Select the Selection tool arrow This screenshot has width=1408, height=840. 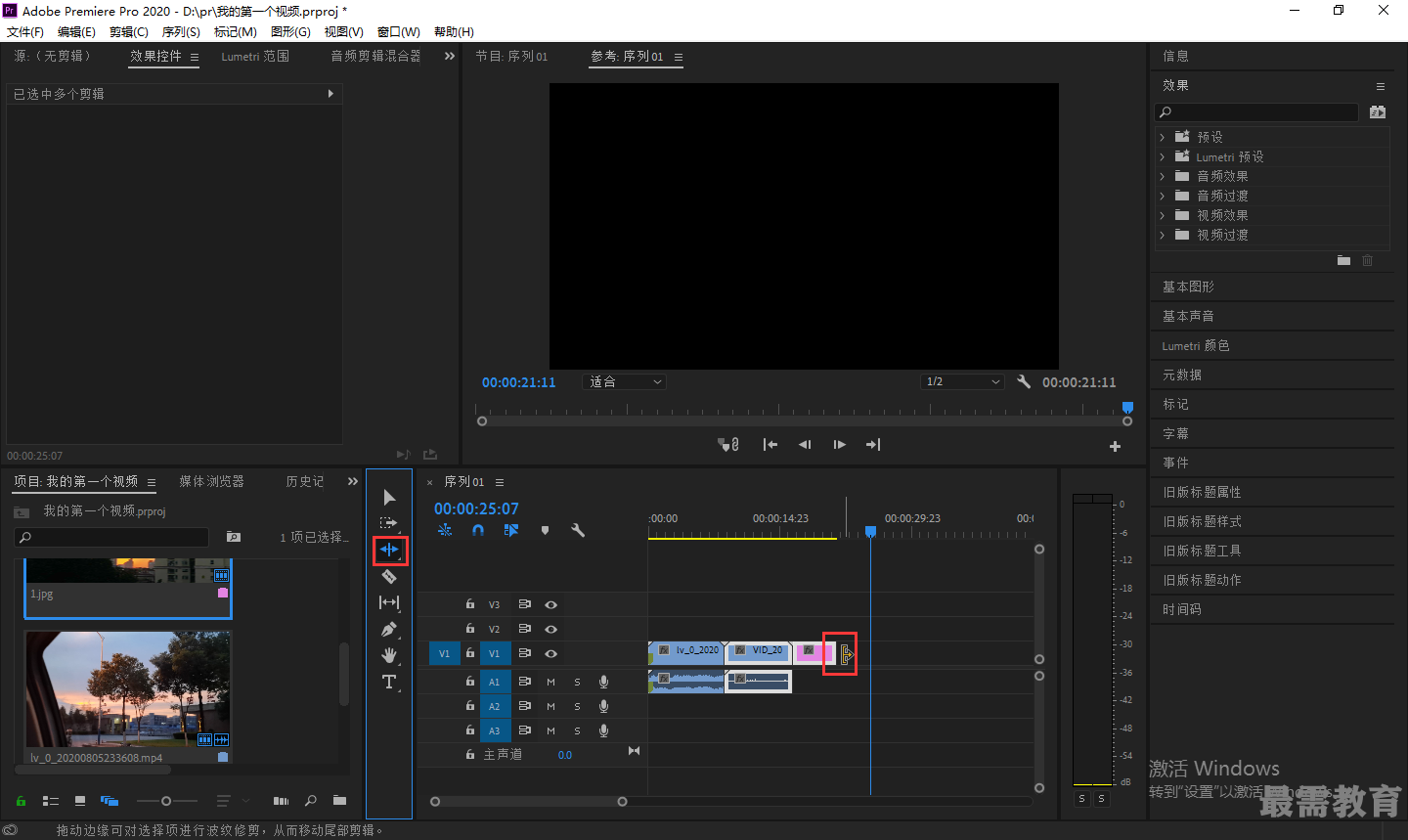[x=389, y=497]
